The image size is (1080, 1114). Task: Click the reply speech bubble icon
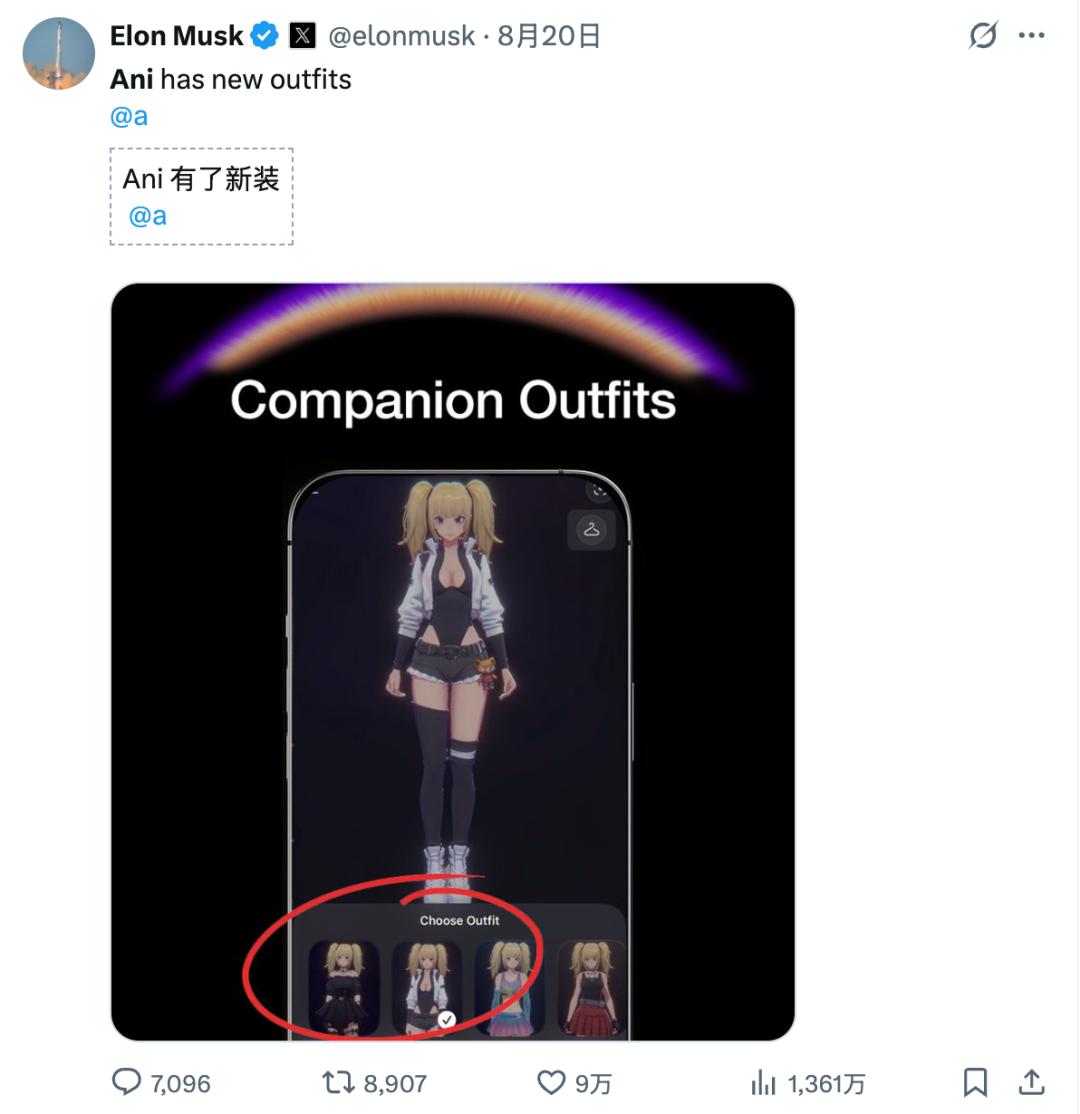pyautogui.click(x=126, y=1081)
